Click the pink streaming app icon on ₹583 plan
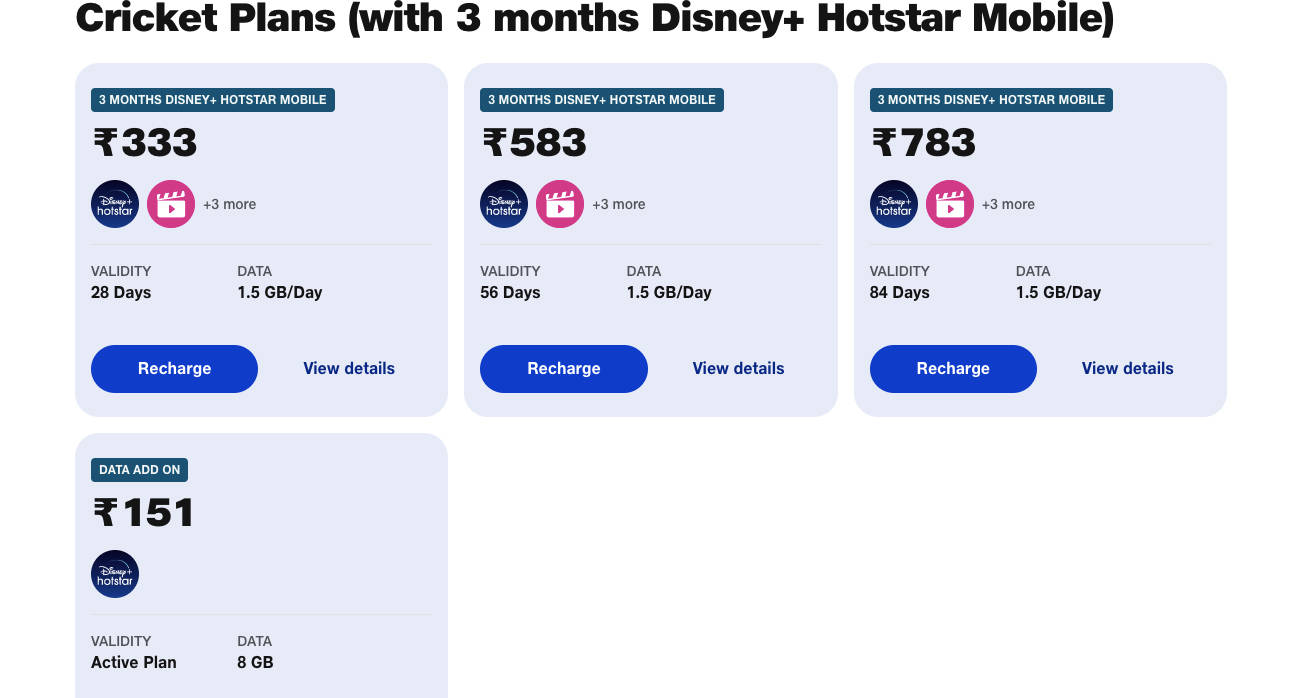The height and width of the screenshot is (698, 1305). point(560,203)
